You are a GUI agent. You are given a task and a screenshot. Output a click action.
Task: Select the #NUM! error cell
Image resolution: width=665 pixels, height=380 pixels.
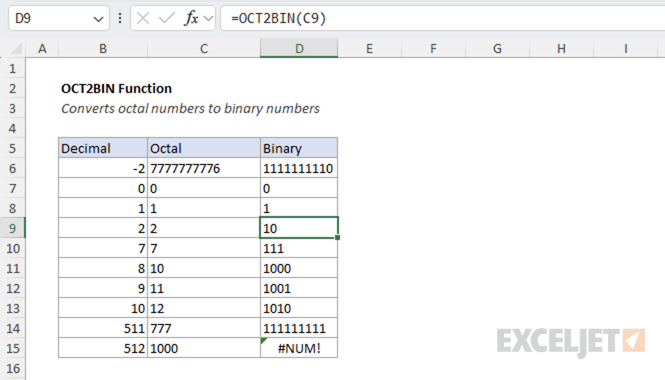tap(299, 348)
